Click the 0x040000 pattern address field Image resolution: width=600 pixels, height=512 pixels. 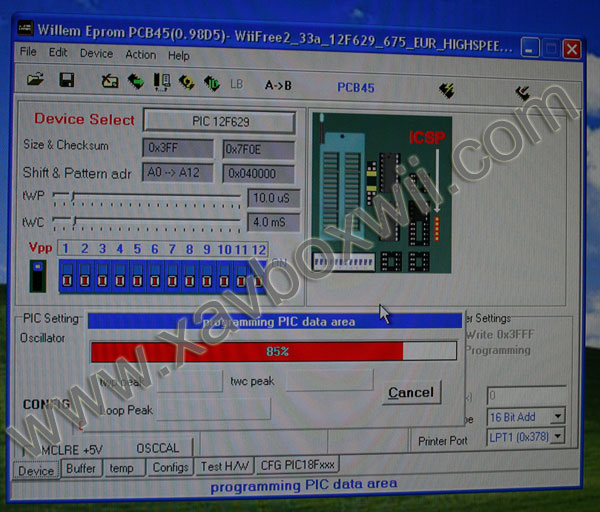tap(258, 173)
